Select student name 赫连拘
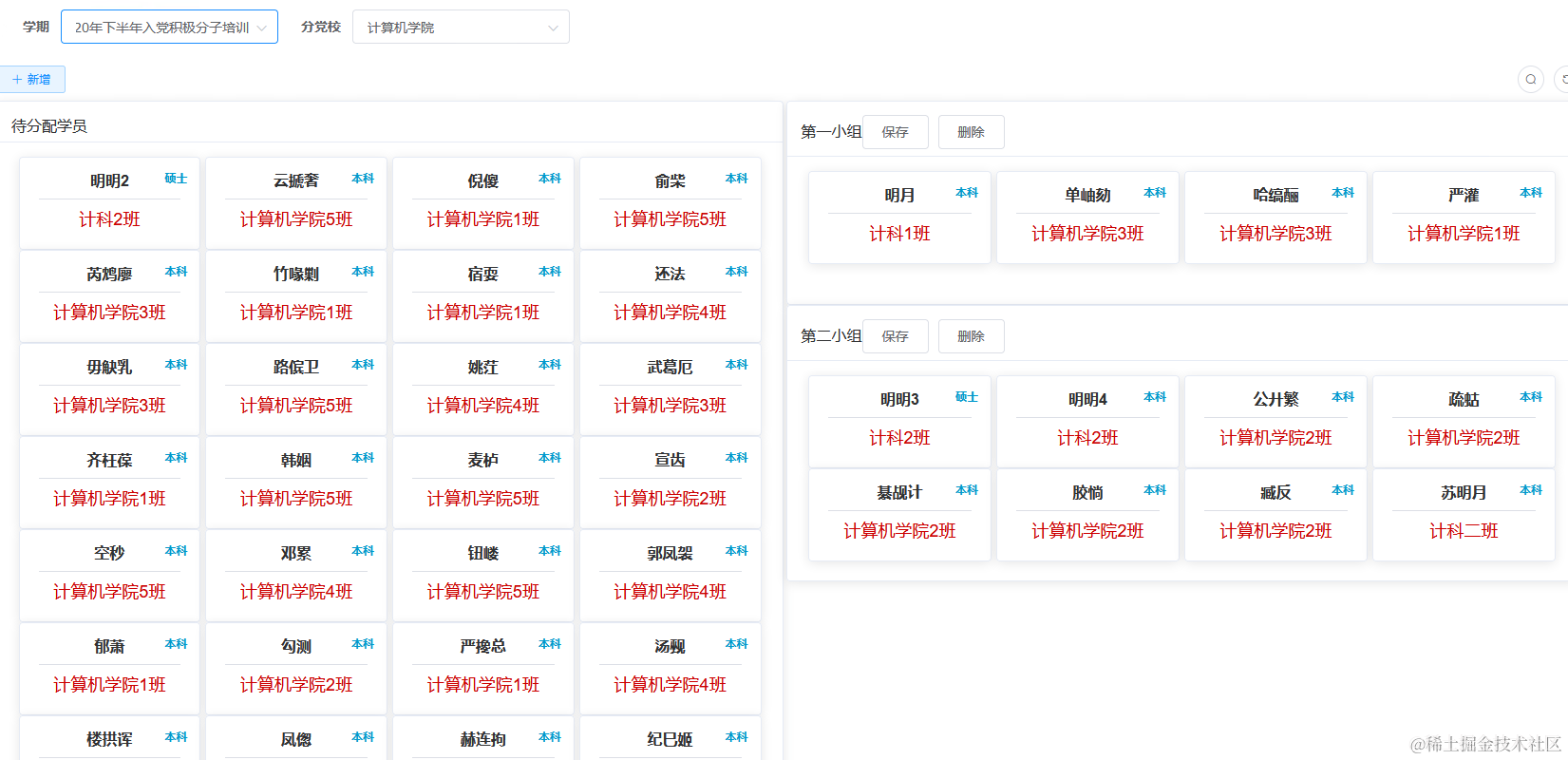 coord(482,739)
